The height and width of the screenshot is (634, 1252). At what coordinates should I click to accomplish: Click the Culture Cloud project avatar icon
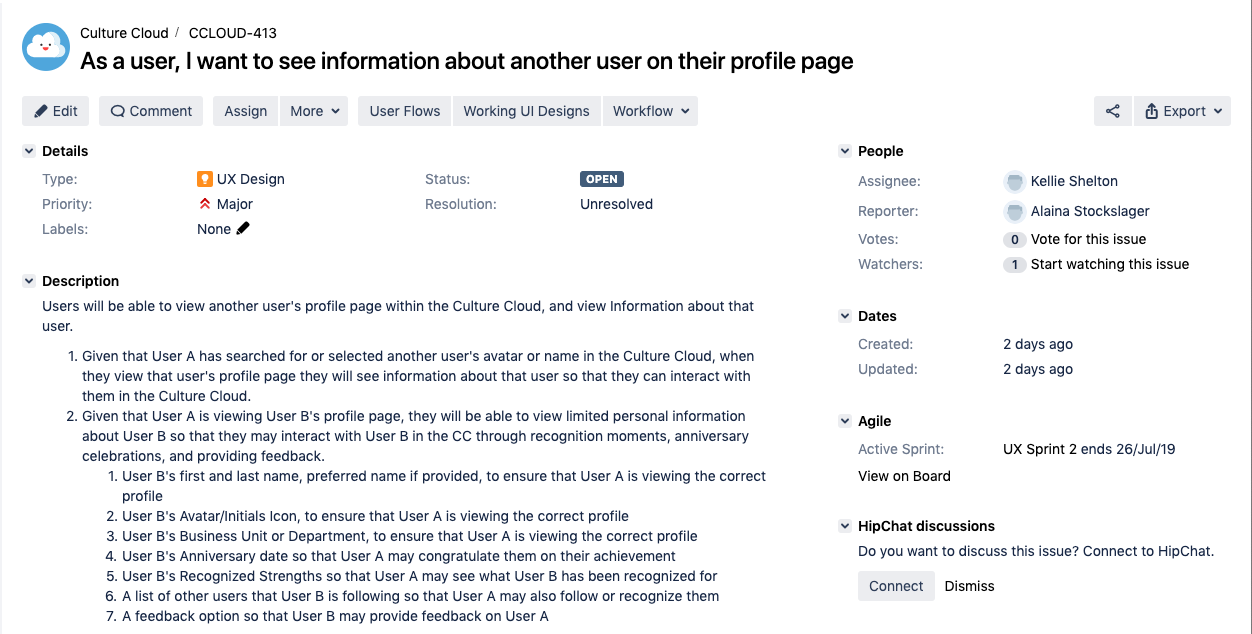(46, 47)
